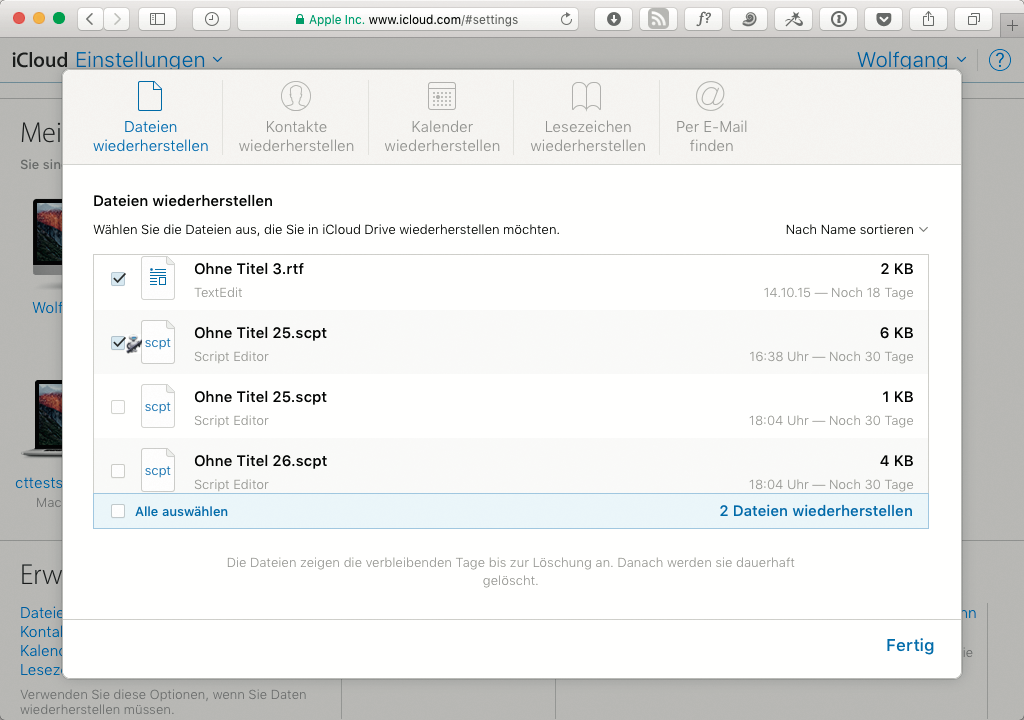Click the 4 KB file size
Viewport: 1024px width, 720px height.
click(897, 461)
